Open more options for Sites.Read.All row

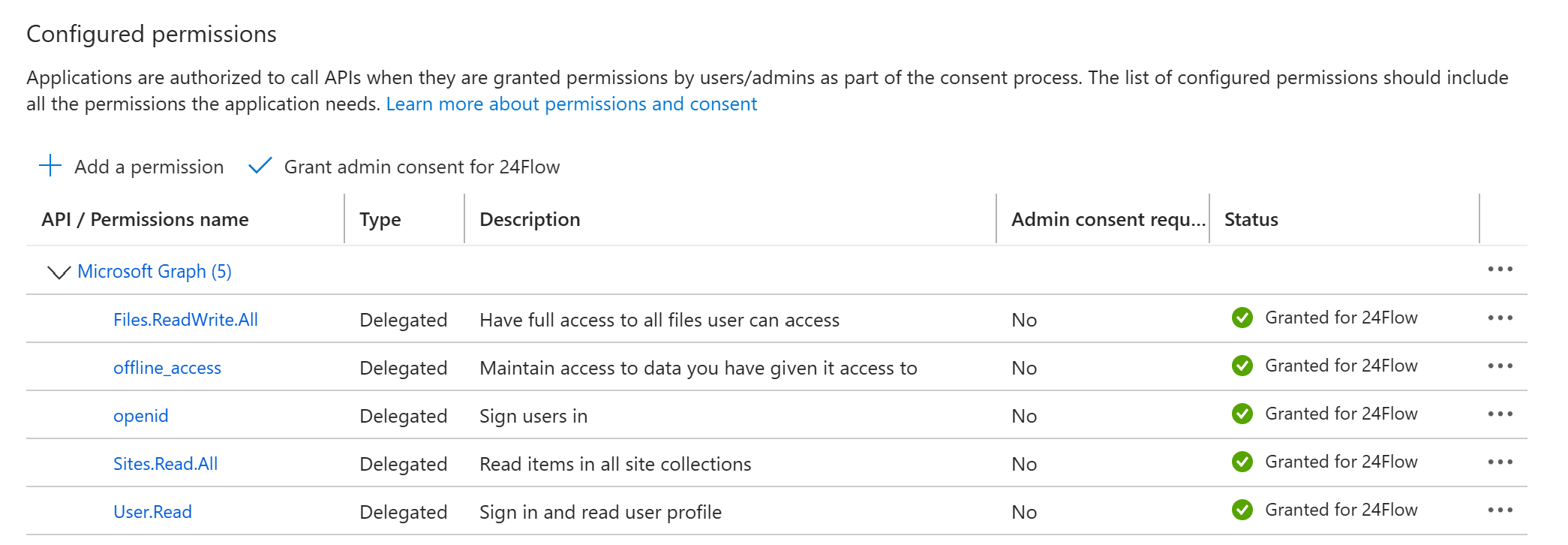(x=1500, y=462)
